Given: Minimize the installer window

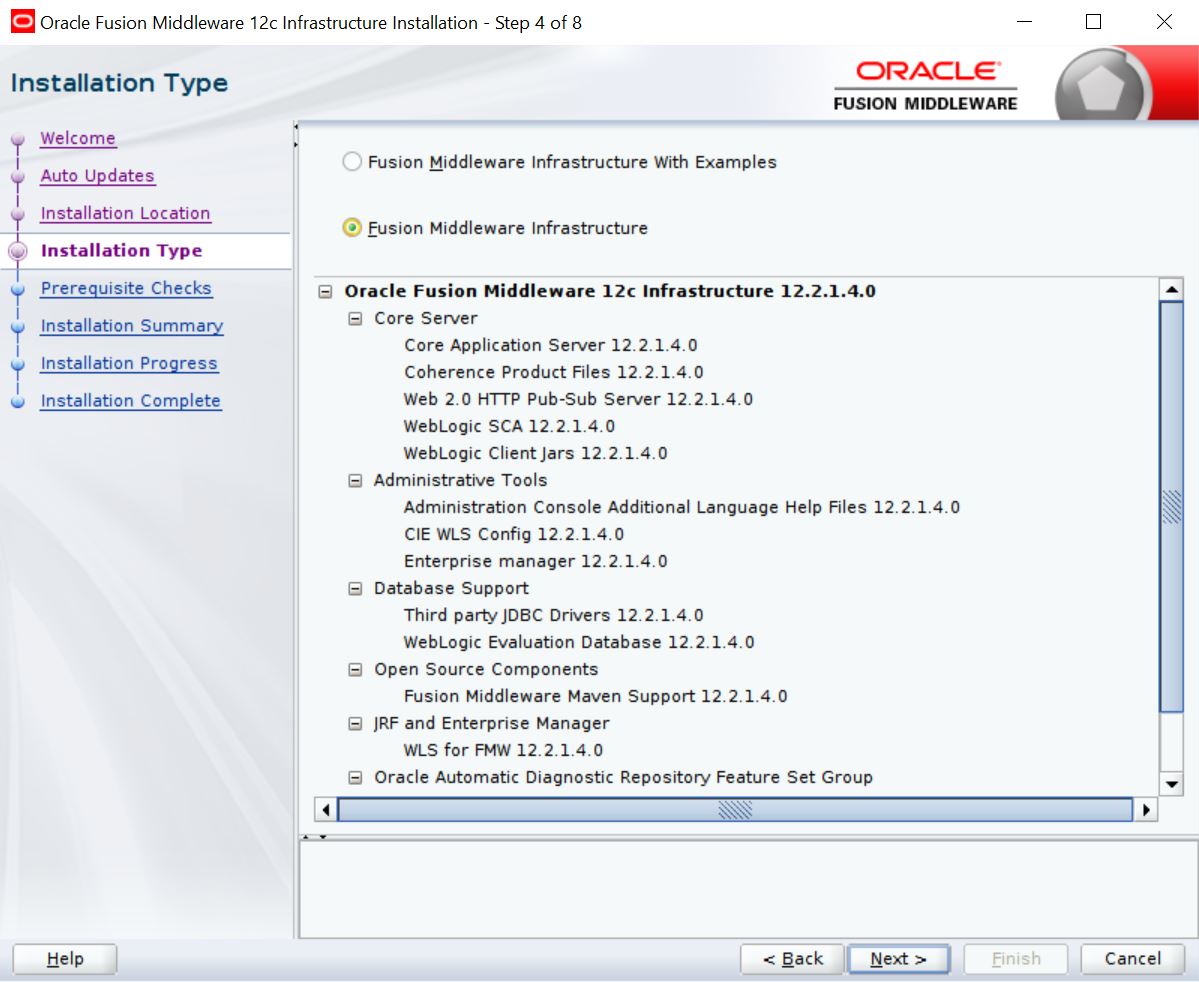Looking at the screenshot, I should [1025, 21].
